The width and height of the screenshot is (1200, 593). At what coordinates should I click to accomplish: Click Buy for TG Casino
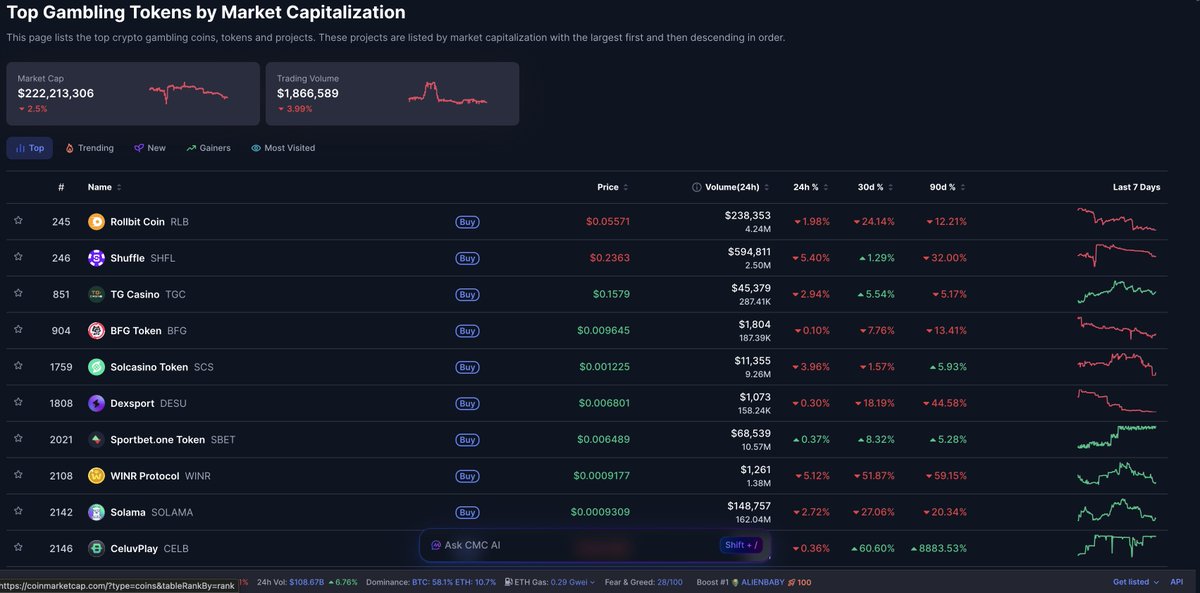[467, 294]
